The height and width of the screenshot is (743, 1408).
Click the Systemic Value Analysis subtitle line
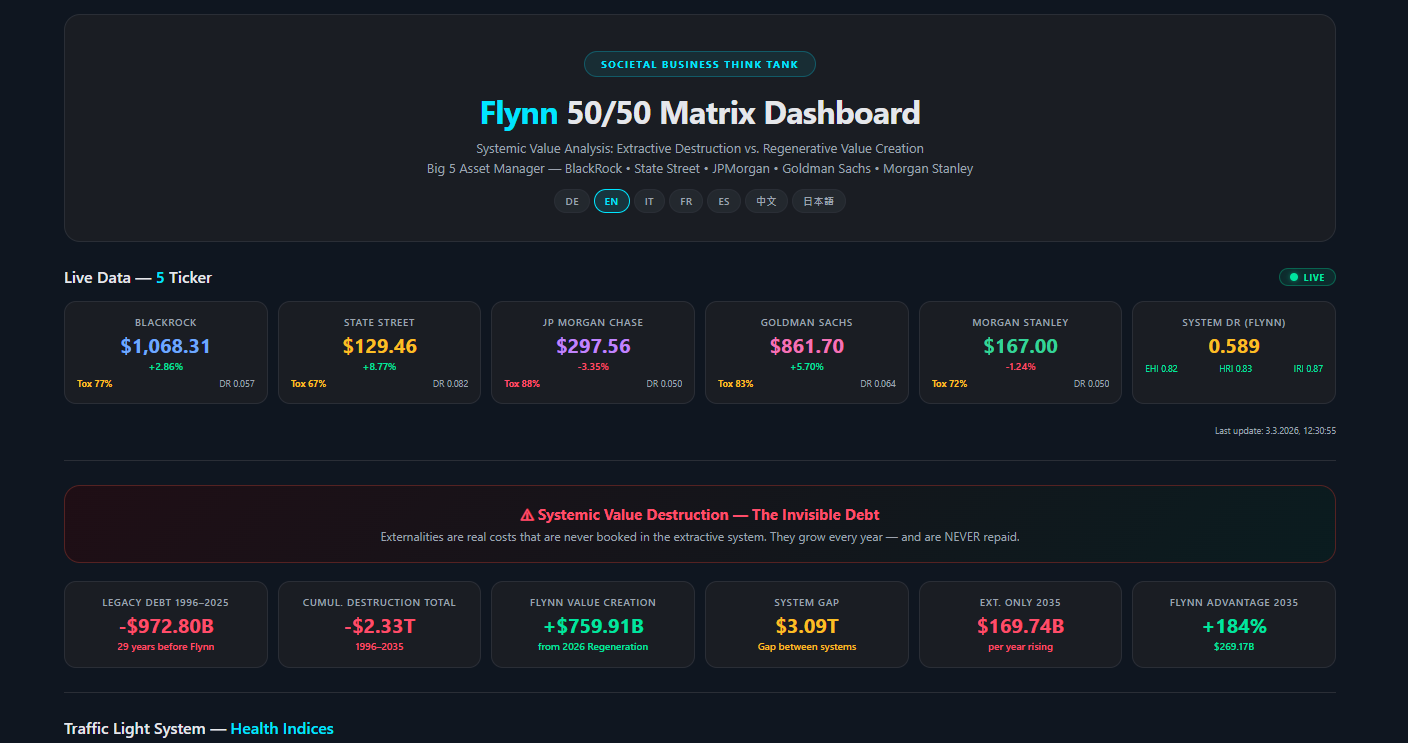tap(700, 148)
